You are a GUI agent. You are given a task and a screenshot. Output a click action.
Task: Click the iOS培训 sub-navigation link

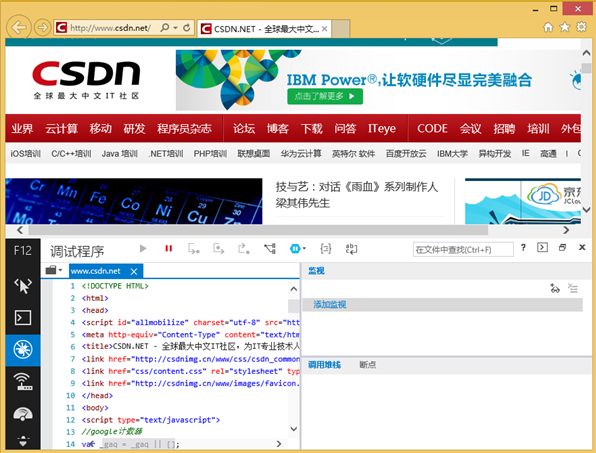click(x=25, y=154)
